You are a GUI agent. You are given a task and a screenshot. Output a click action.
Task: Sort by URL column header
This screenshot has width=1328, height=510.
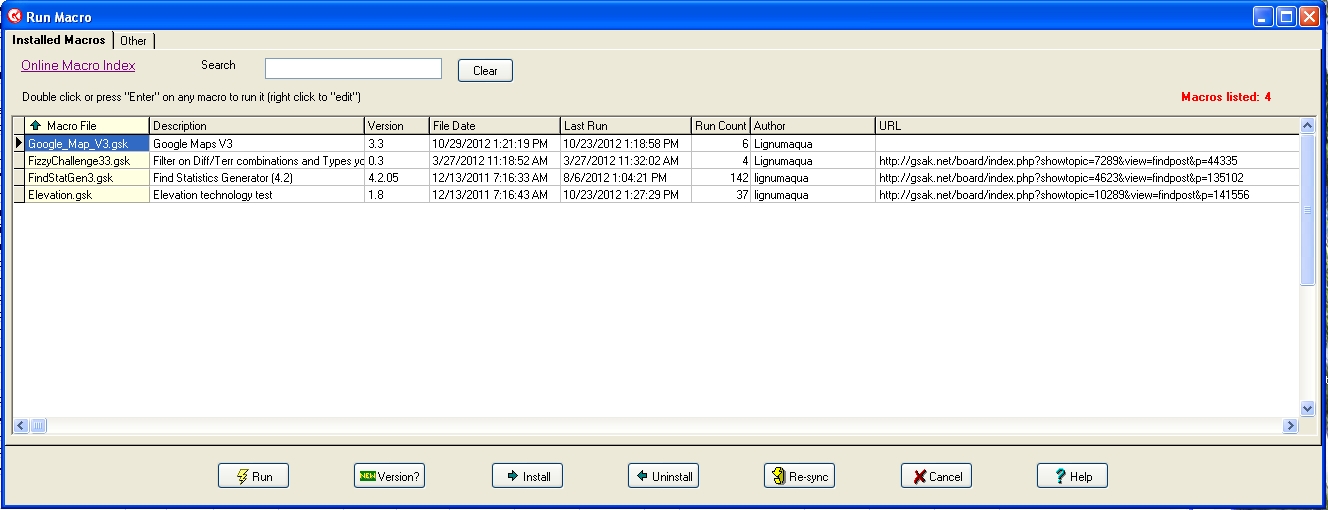click(1087, 125)
